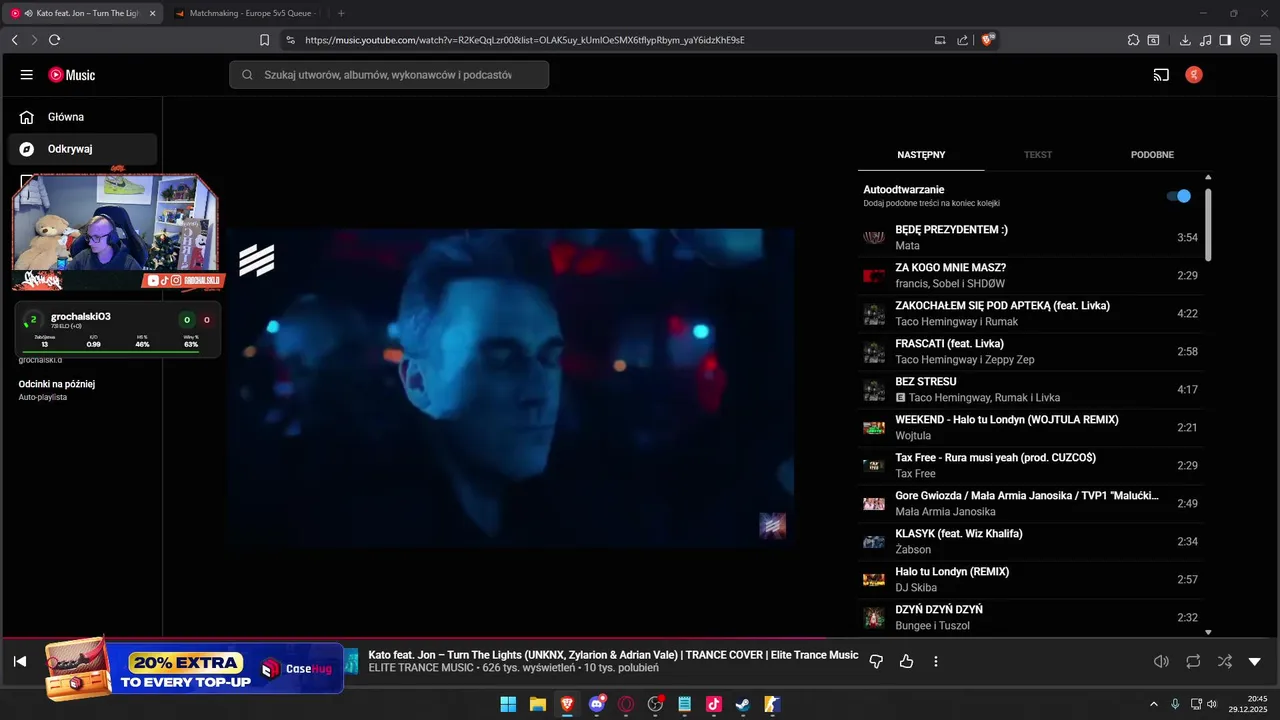Open the ELITE TRANCE MUSIC channel link

point(422,668)
